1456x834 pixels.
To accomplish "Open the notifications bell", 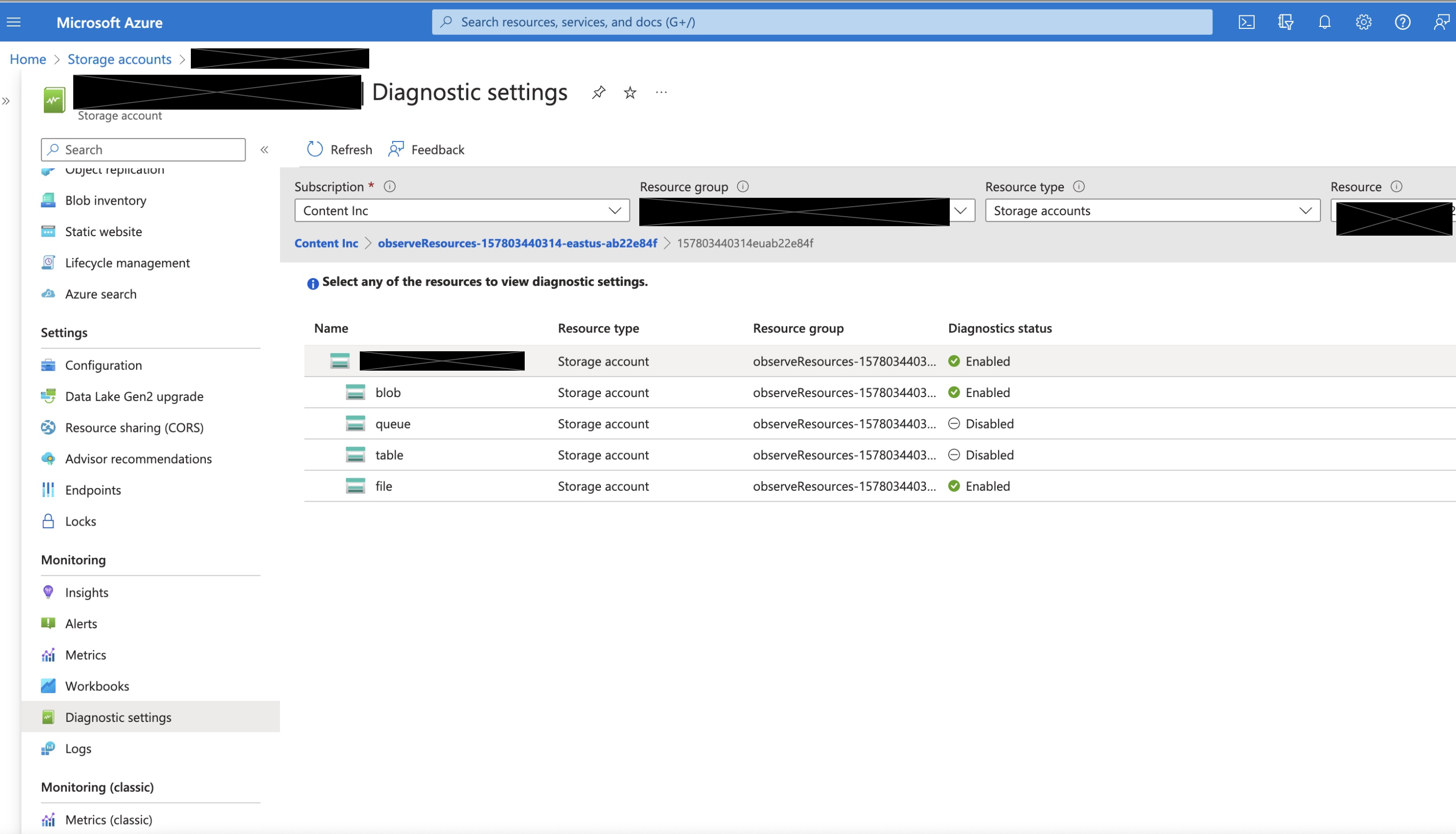I will pyautogui.click(x=1324, y=22).
